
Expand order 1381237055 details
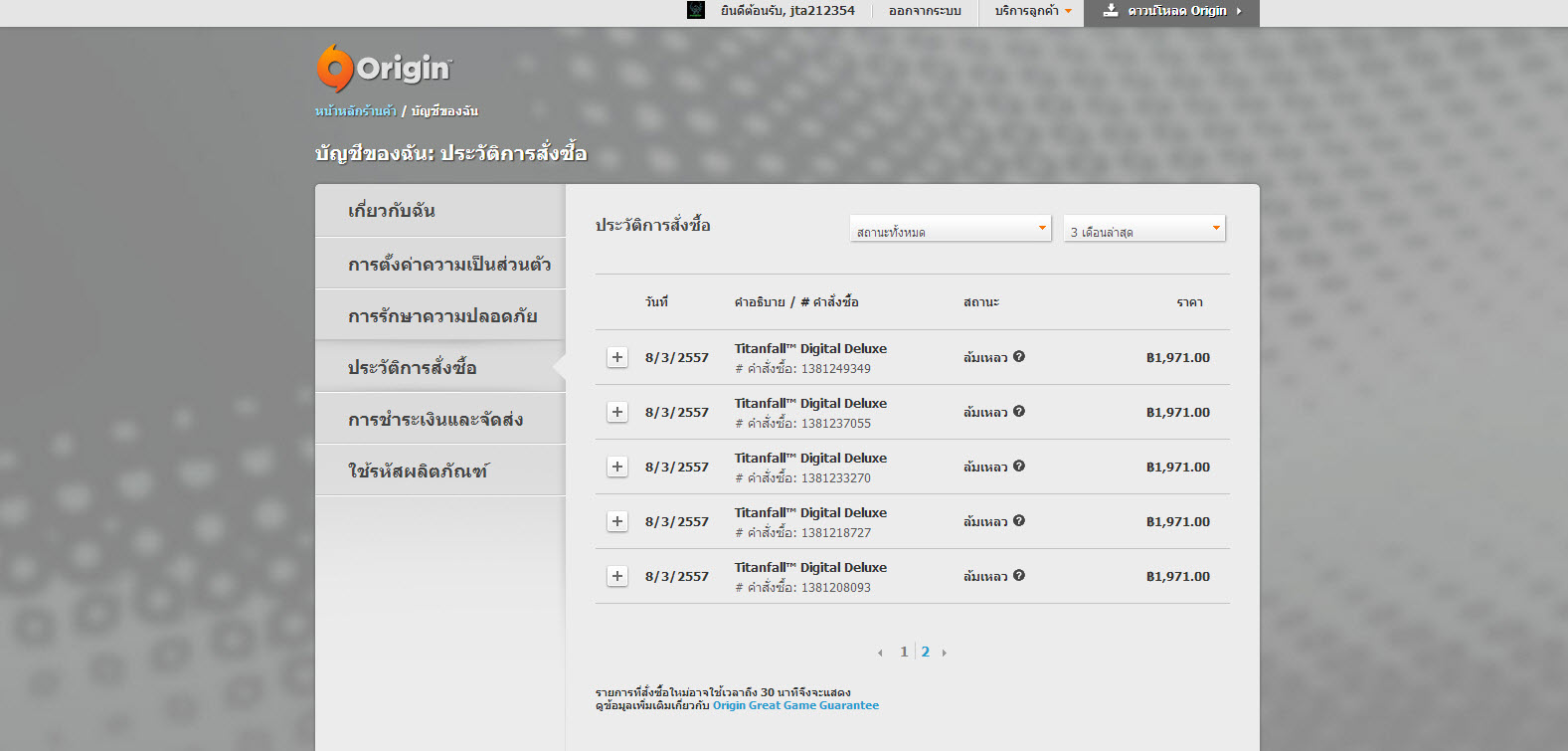[617, 412]
